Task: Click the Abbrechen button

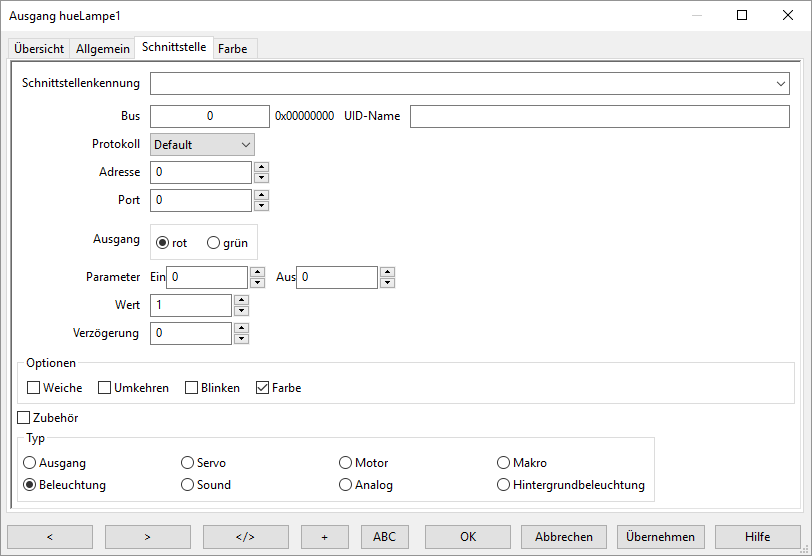Action: 564,537
